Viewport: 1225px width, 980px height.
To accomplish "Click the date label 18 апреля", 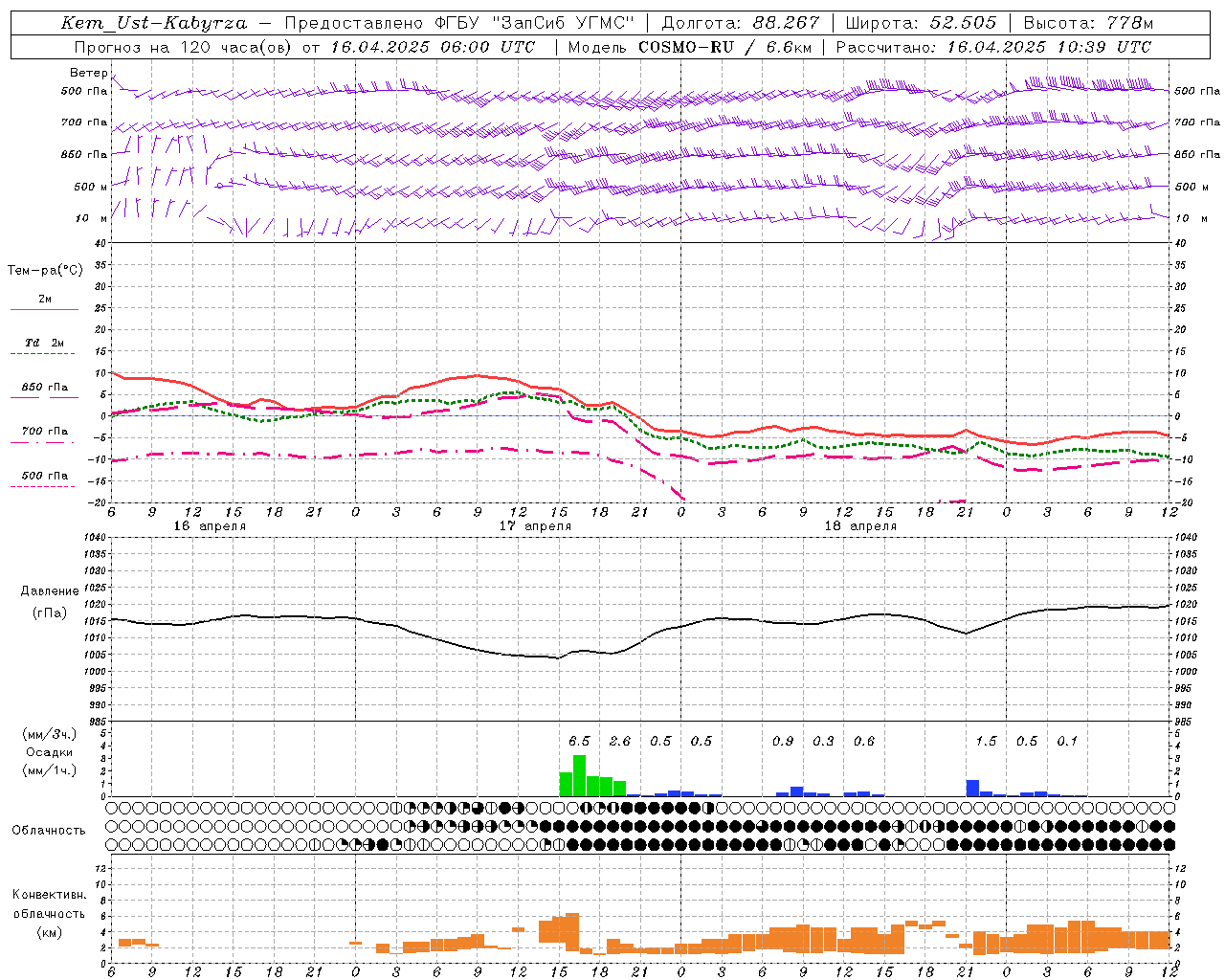I will [x=860, y=526].
